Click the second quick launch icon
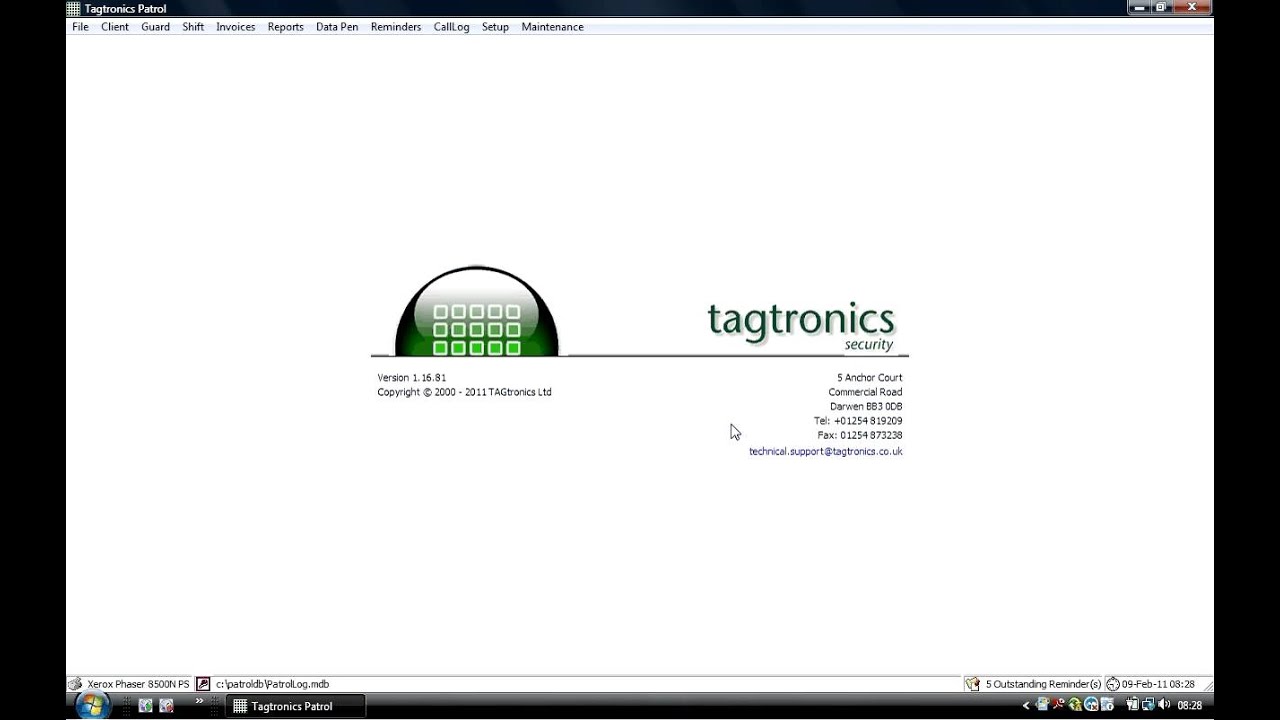The image size is (1280, 720). [x=166, y=706]
